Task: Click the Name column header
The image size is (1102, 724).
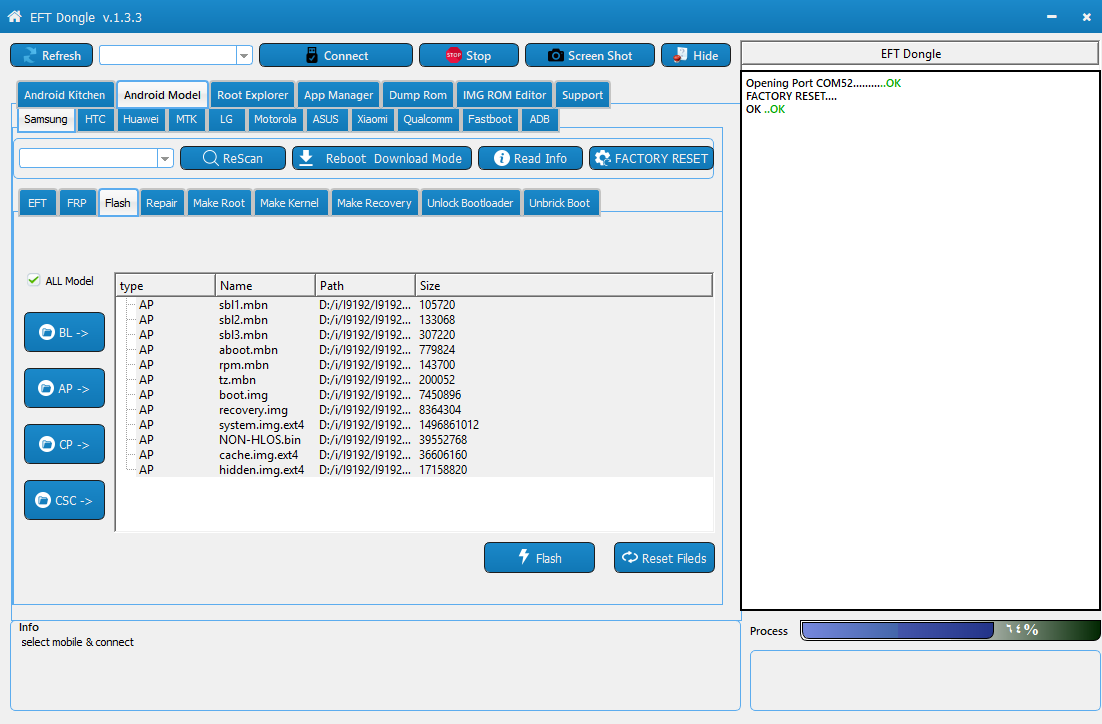Action: 265,285
